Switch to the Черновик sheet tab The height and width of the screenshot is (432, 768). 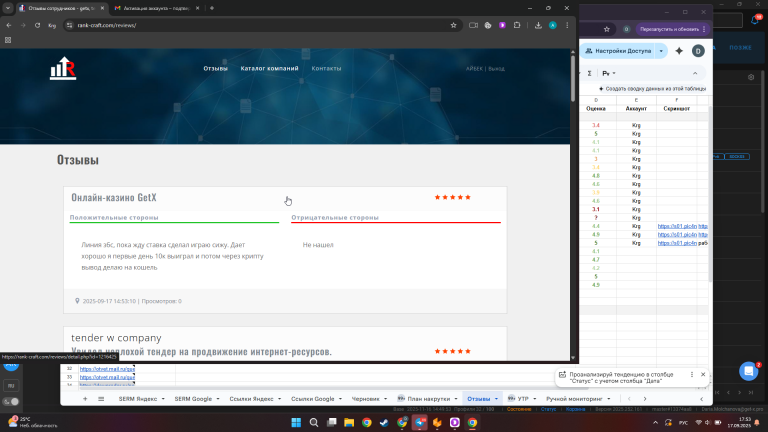pyautogui.click(x=366, y=399)
